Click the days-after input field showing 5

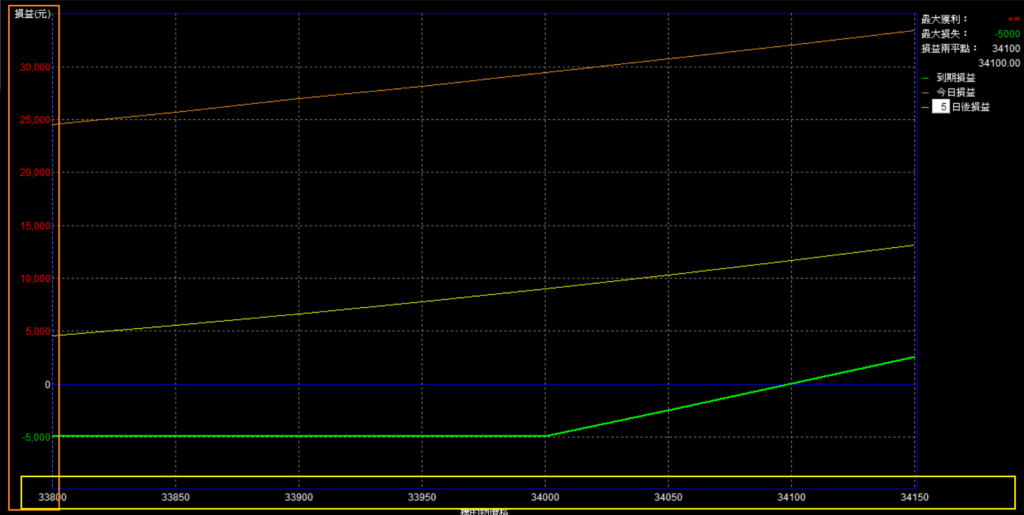(939, 107)
